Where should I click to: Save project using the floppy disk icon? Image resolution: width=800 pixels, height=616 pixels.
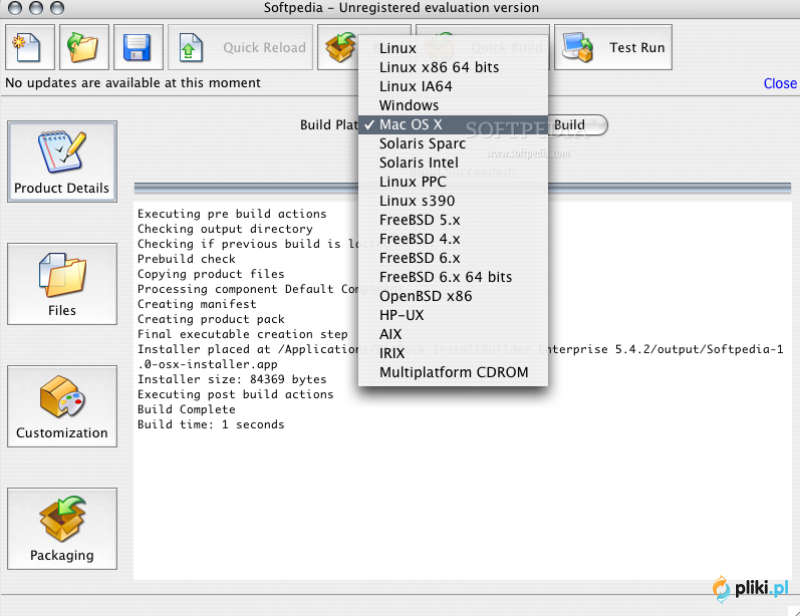pos(138,47)
